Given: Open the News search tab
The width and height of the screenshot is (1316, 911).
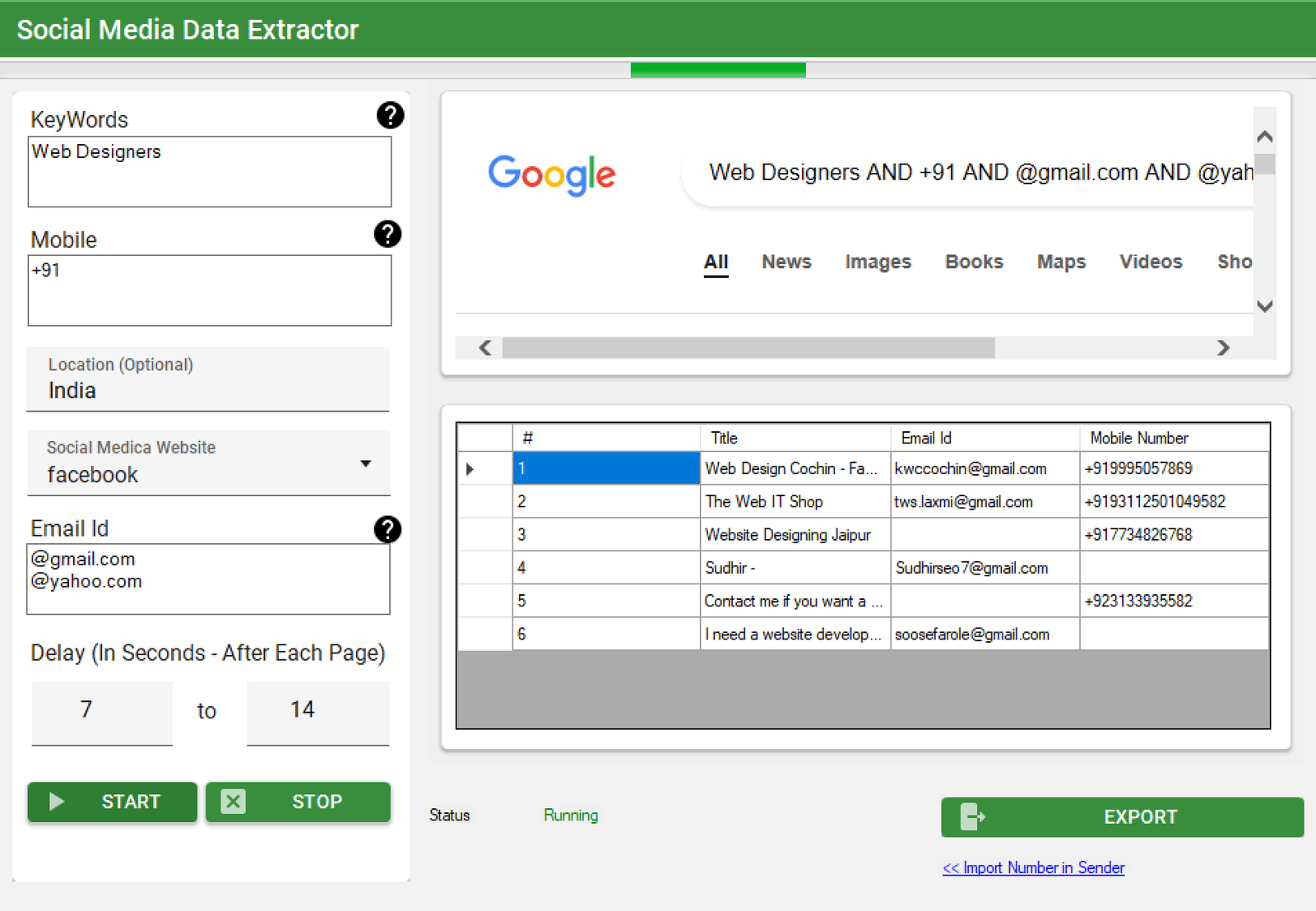Looking at the screenshot, I should coord(786,262).
